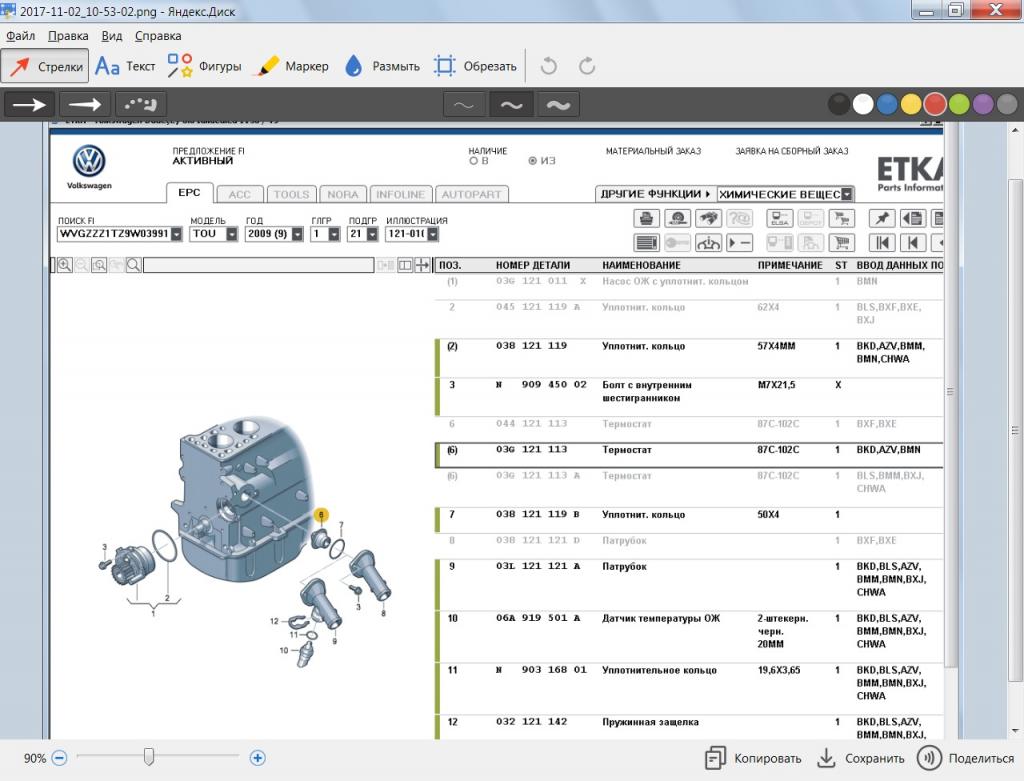The image size is (1024, 781).
Task: Pick the yellow color swatch
Action: point(911,104)
